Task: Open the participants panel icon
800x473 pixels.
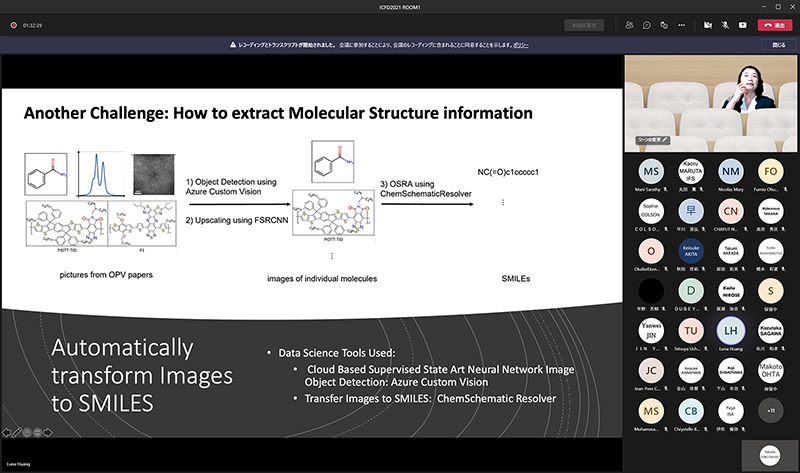Action: pos(629,25)
